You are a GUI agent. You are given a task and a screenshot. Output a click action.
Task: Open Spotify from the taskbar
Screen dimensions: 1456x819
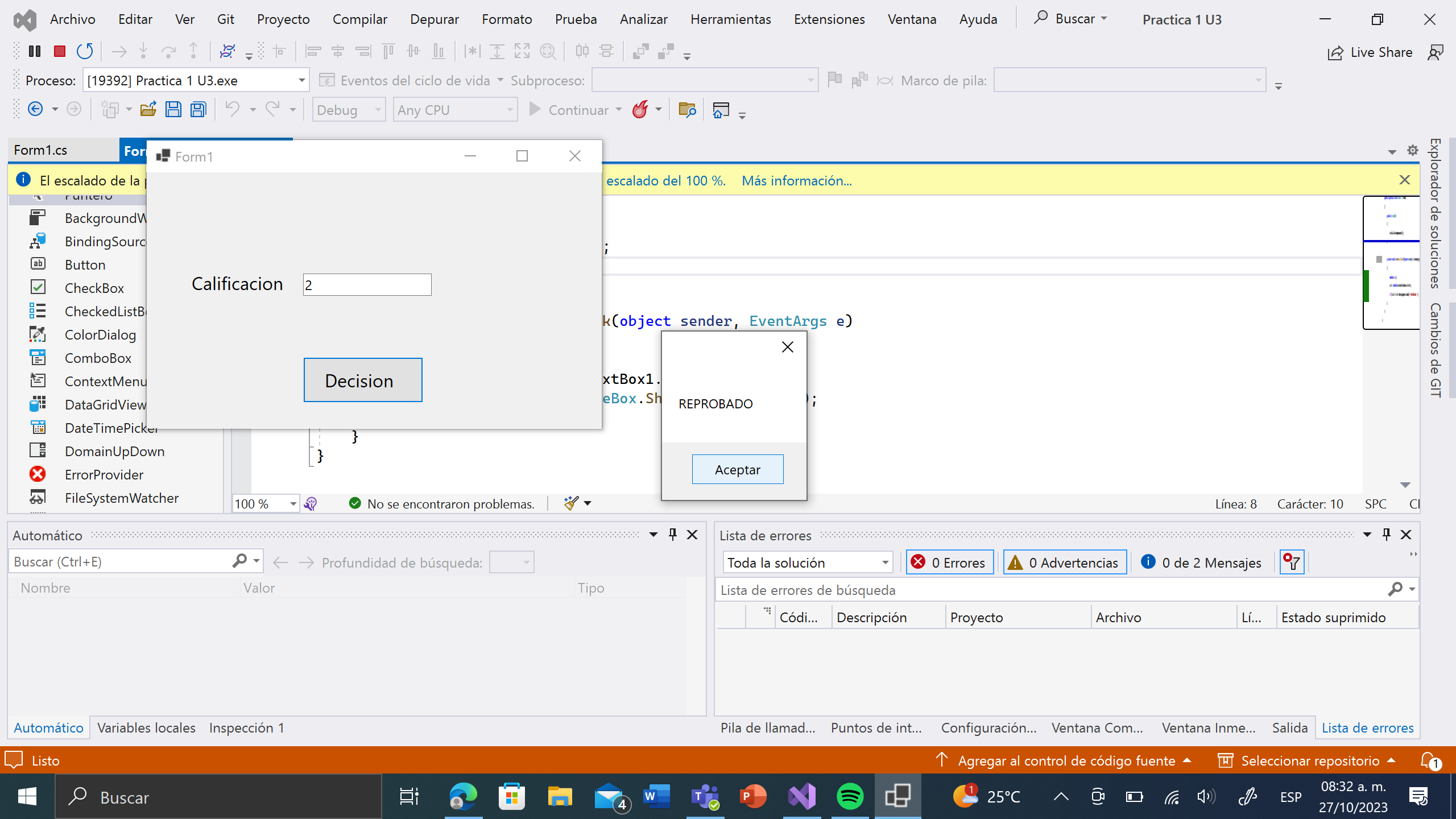point(850,796)
